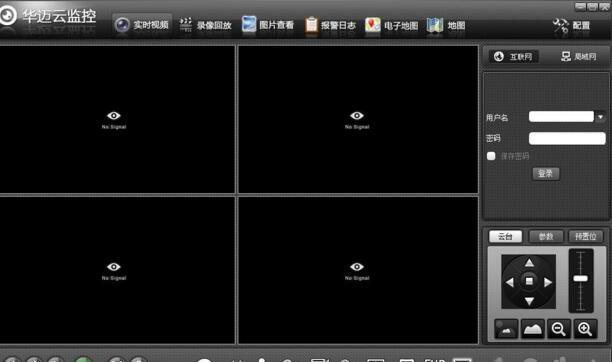The height and width of the screenshot is (362, 612).
Task: Toggle the 保存密码 checkbox
Action: click(491, 156)
